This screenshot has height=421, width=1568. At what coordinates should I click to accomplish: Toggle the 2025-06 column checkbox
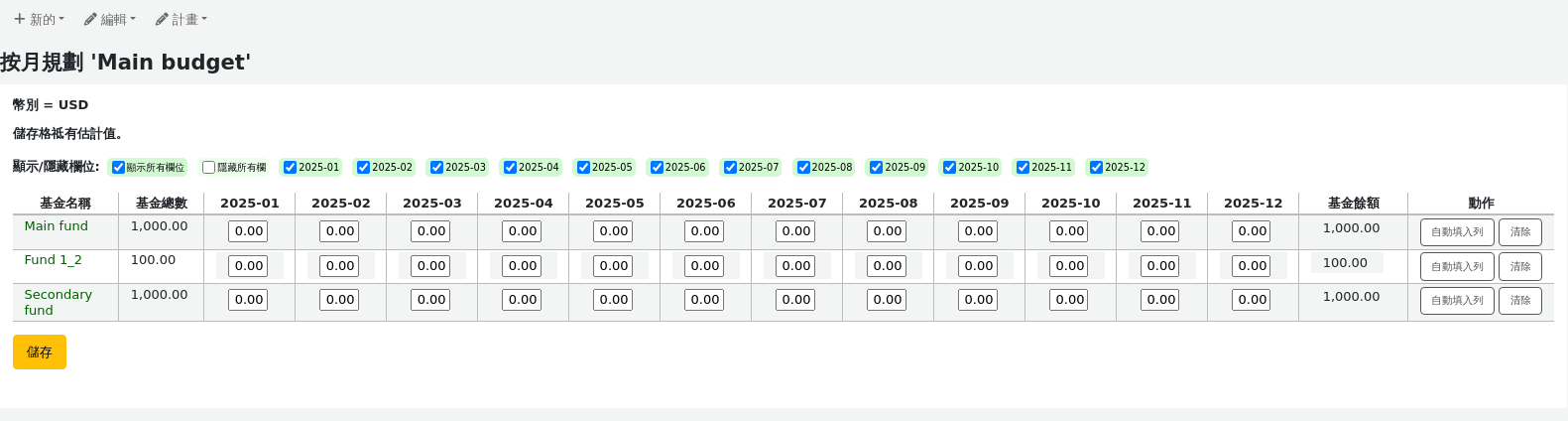point(657,168)
